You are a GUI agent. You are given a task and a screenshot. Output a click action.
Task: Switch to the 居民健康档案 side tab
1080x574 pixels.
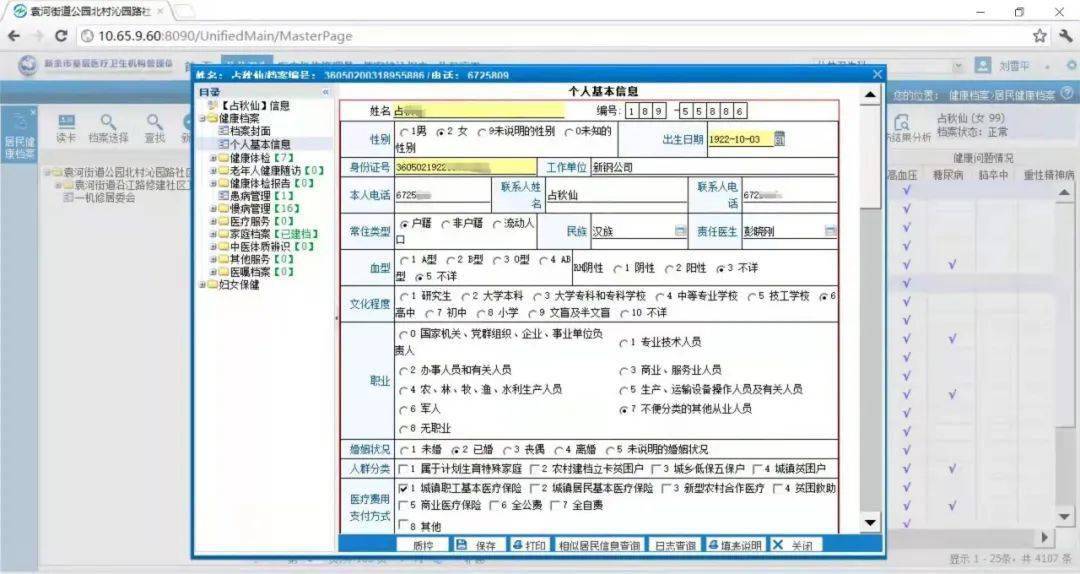point(19,136)
